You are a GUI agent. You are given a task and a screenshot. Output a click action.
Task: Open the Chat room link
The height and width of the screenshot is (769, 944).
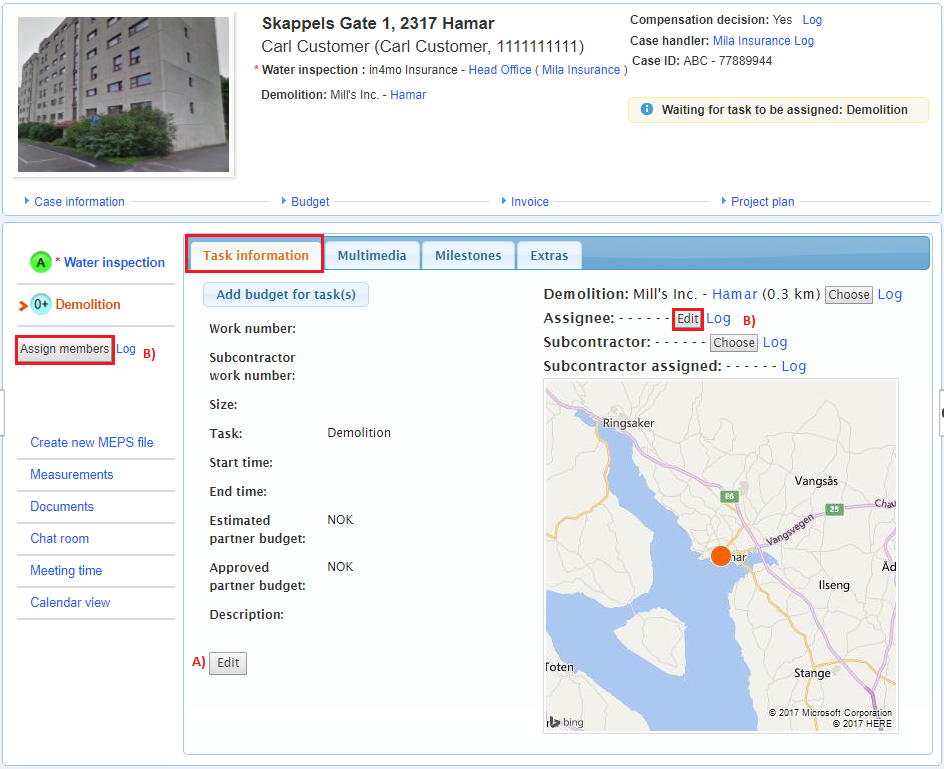coord(59,539)
